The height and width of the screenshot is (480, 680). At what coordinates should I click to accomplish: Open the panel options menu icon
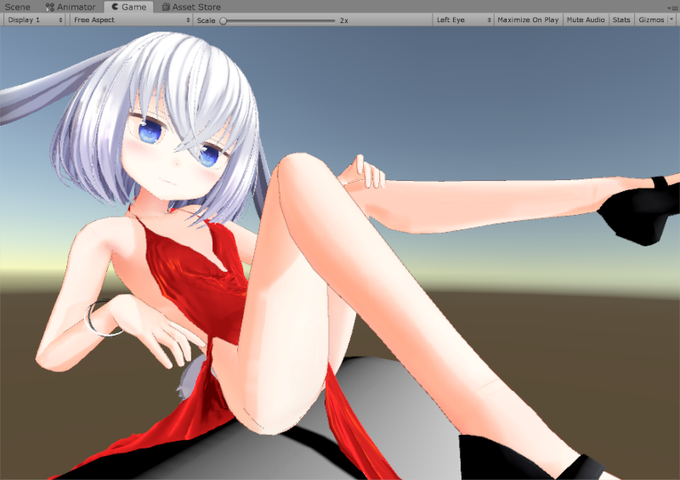(673, 8)
